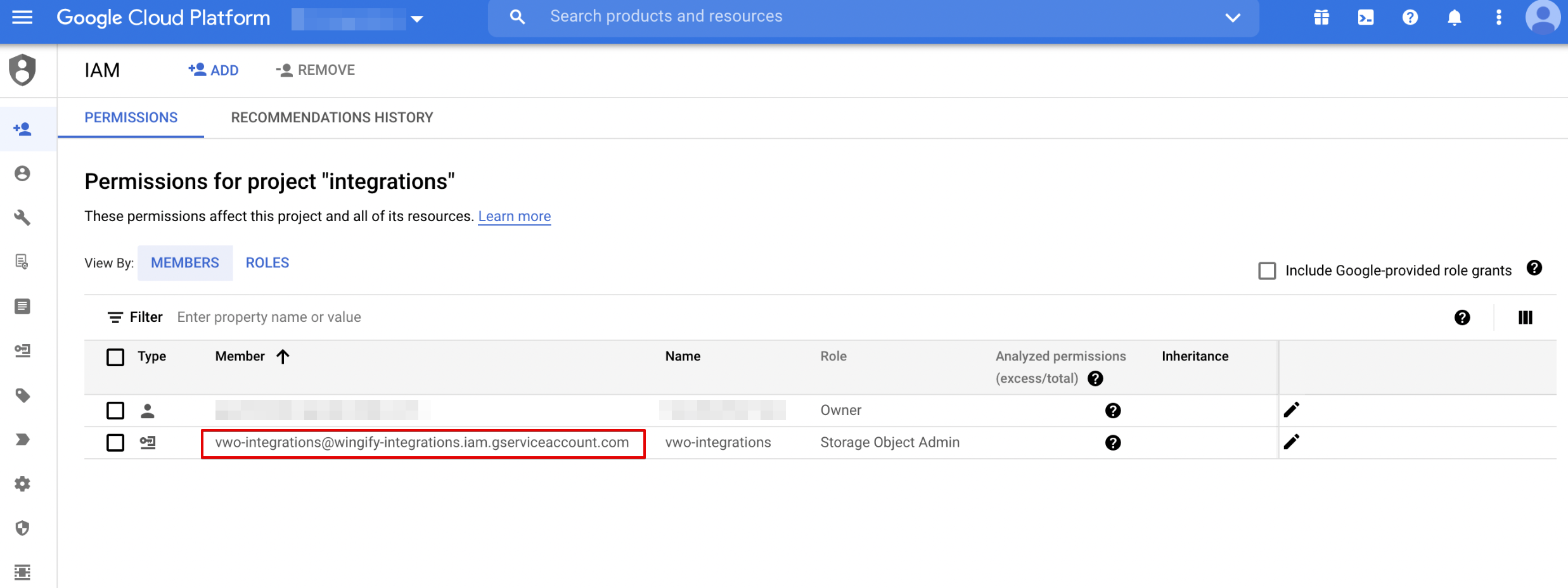
Task: Select the Owner member row checkbox
Action: (115, 411)
